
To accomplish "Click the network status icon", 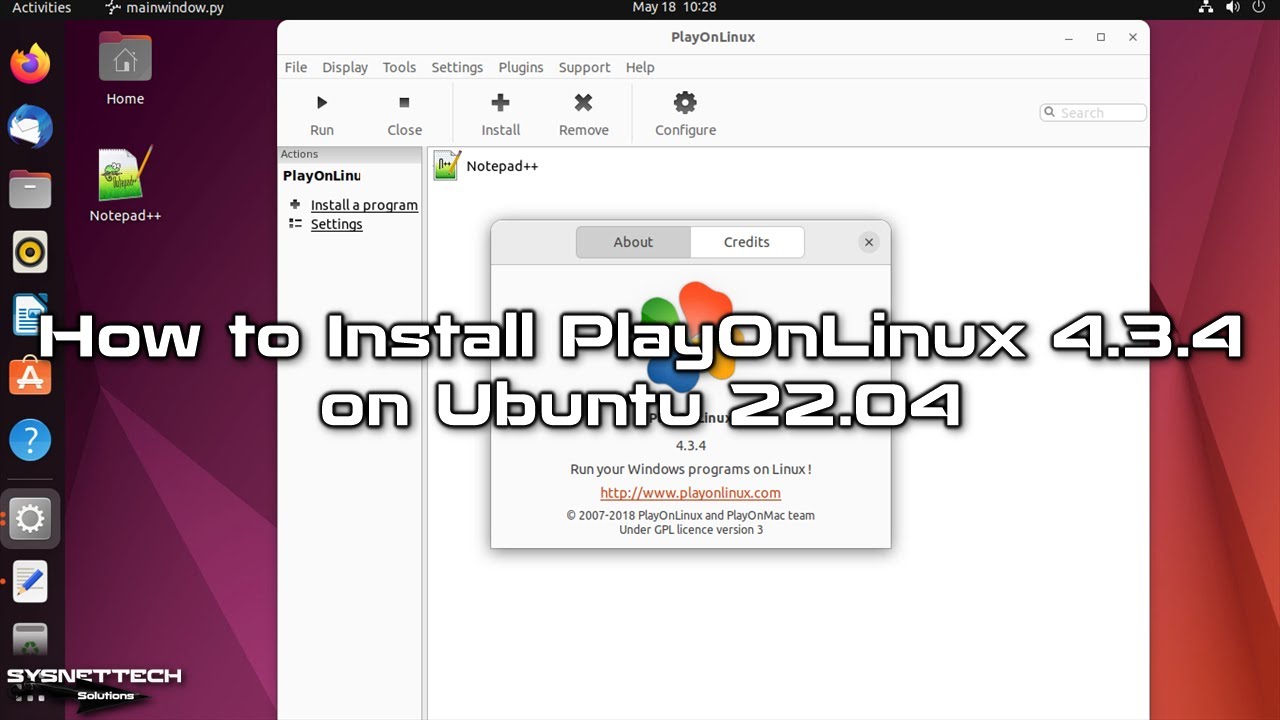I will [x=1204, y=8].
